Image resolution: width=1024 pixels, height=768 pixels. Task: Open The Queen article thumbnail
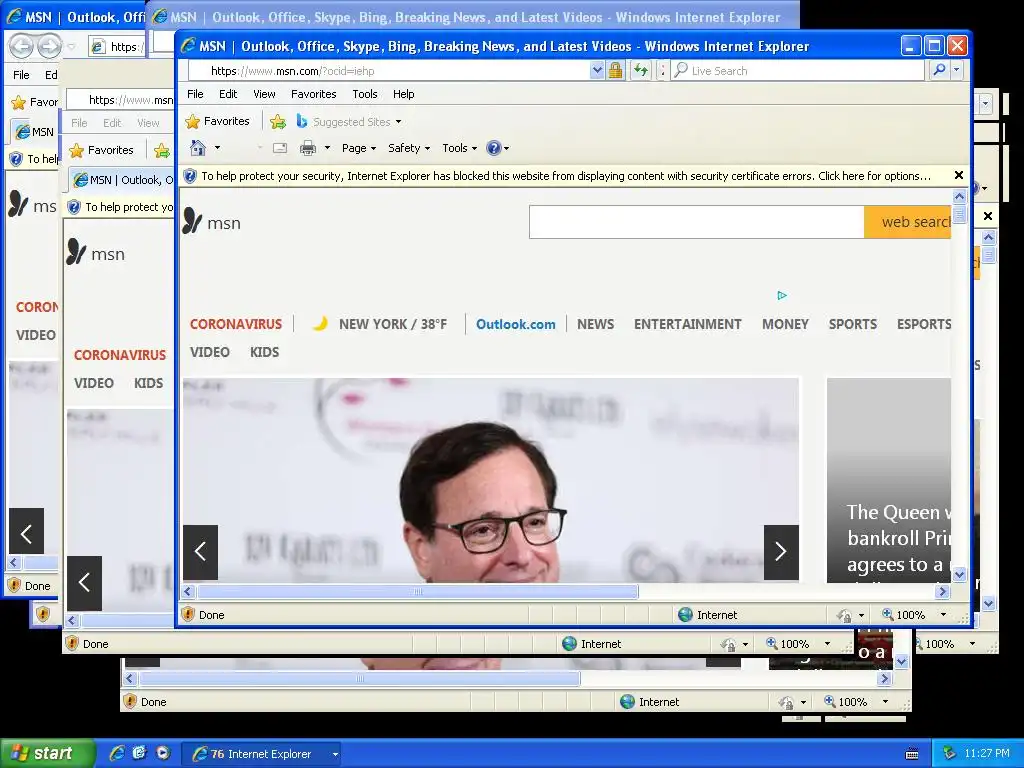[889, 480]
